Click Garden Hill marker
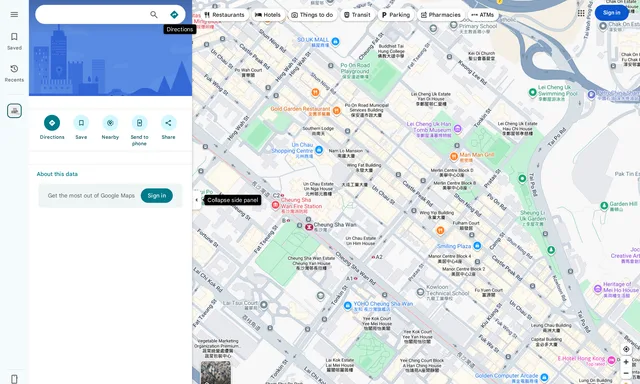Viewport: 640px width, 384px height. click(604, 206)
